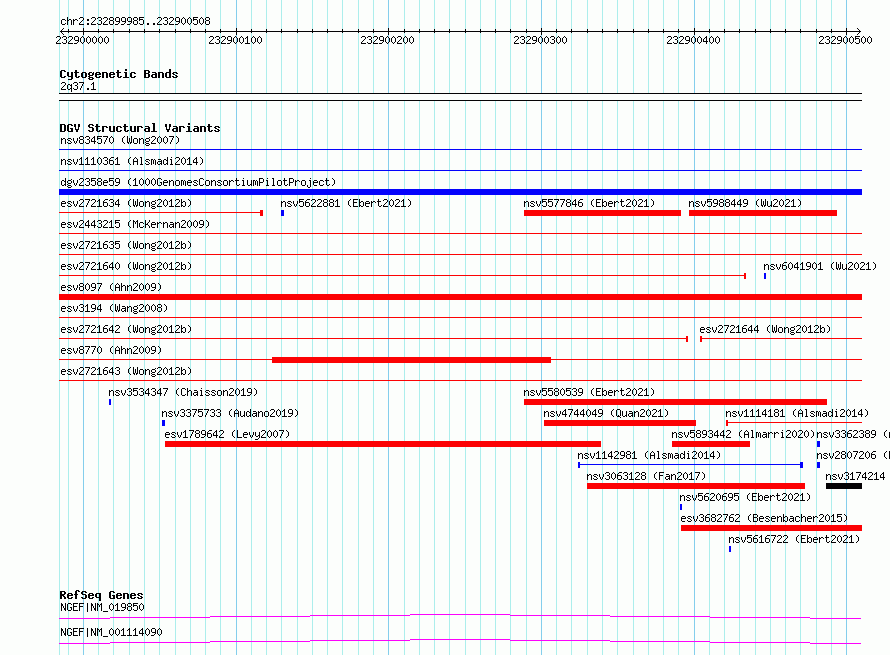The height and width of the screenshot is (655, 890).
Task: Click the chr2:232899985..232900508 region text
Action: [x=135, y=21]
